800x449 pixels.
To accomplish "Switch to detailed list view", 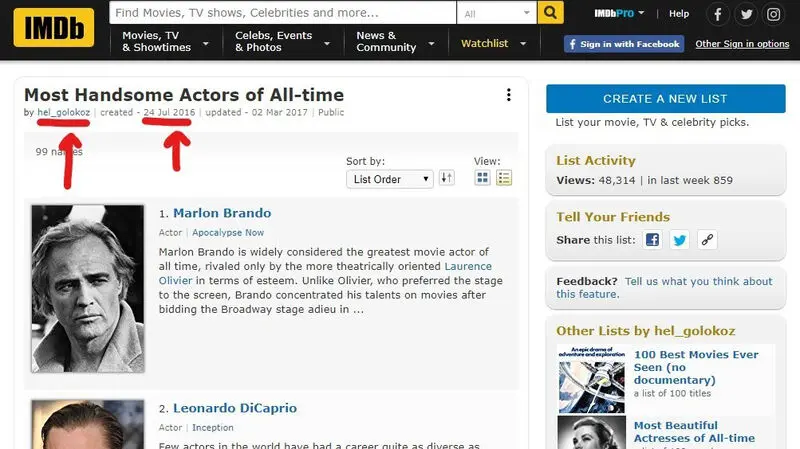I will (504, 178).
